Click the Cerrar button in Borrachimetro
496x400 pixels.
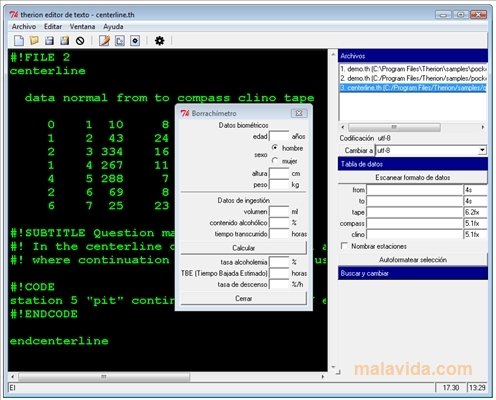[243, 298]
